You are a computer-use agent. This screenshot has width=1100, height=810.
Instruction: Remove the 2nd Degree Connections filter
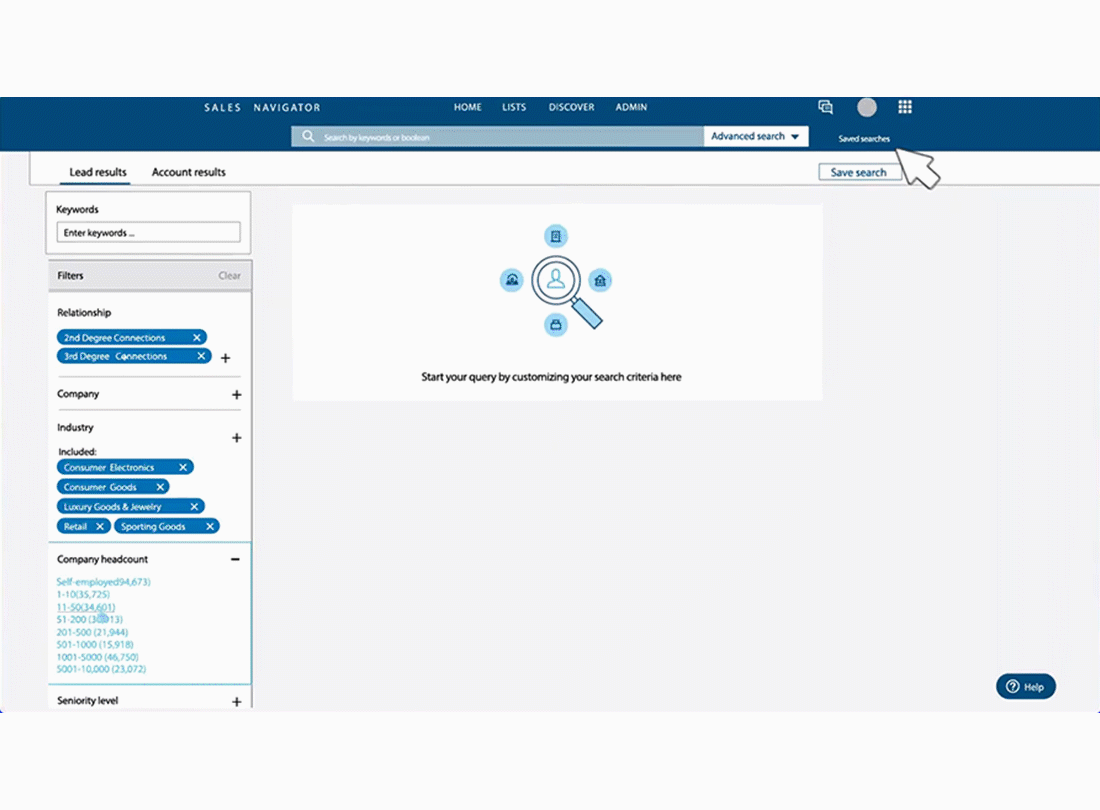pyautogui.click(x=197, y=337)
